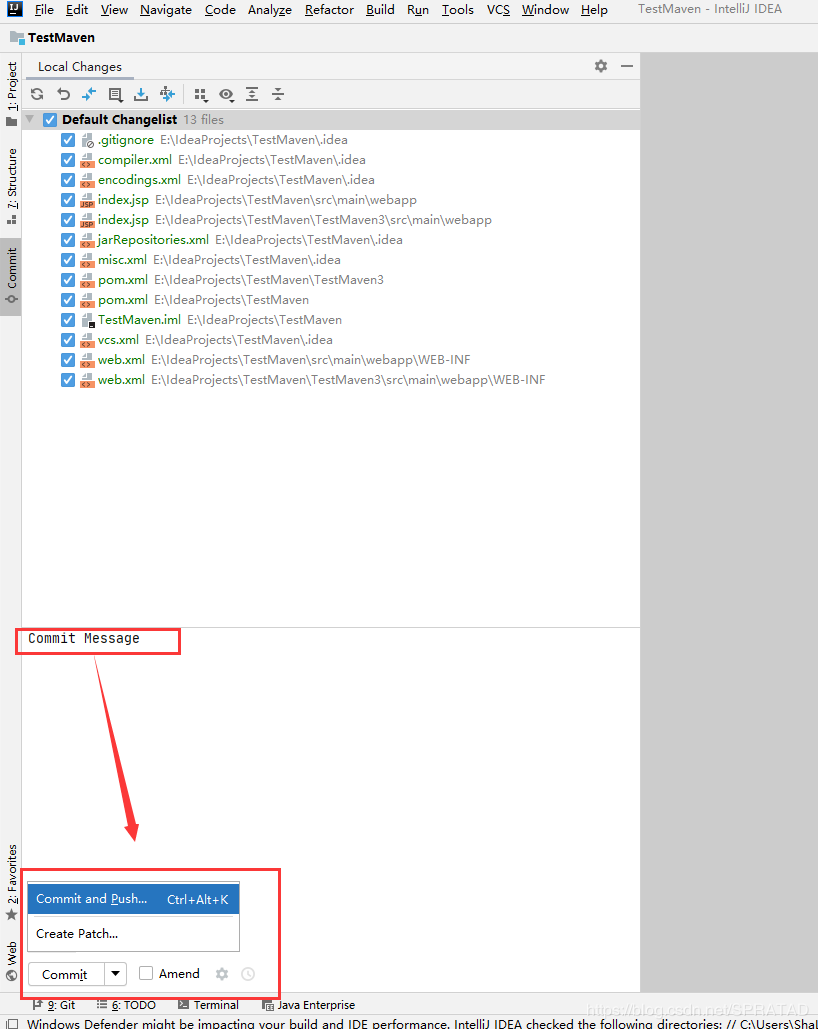The width and height of the screenshot is (818, 1029).
Task: Uncheck the misc.xml checkbox
Action: click(x=68, y=260)
